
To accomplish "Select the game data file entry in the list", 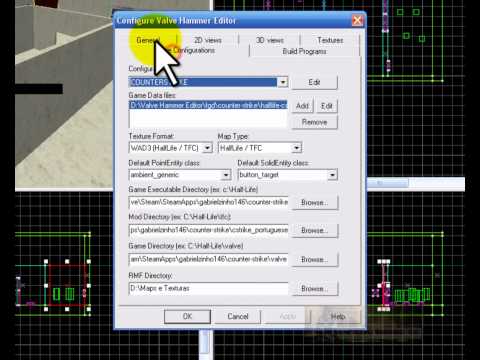I will click(x=208, y=105).
